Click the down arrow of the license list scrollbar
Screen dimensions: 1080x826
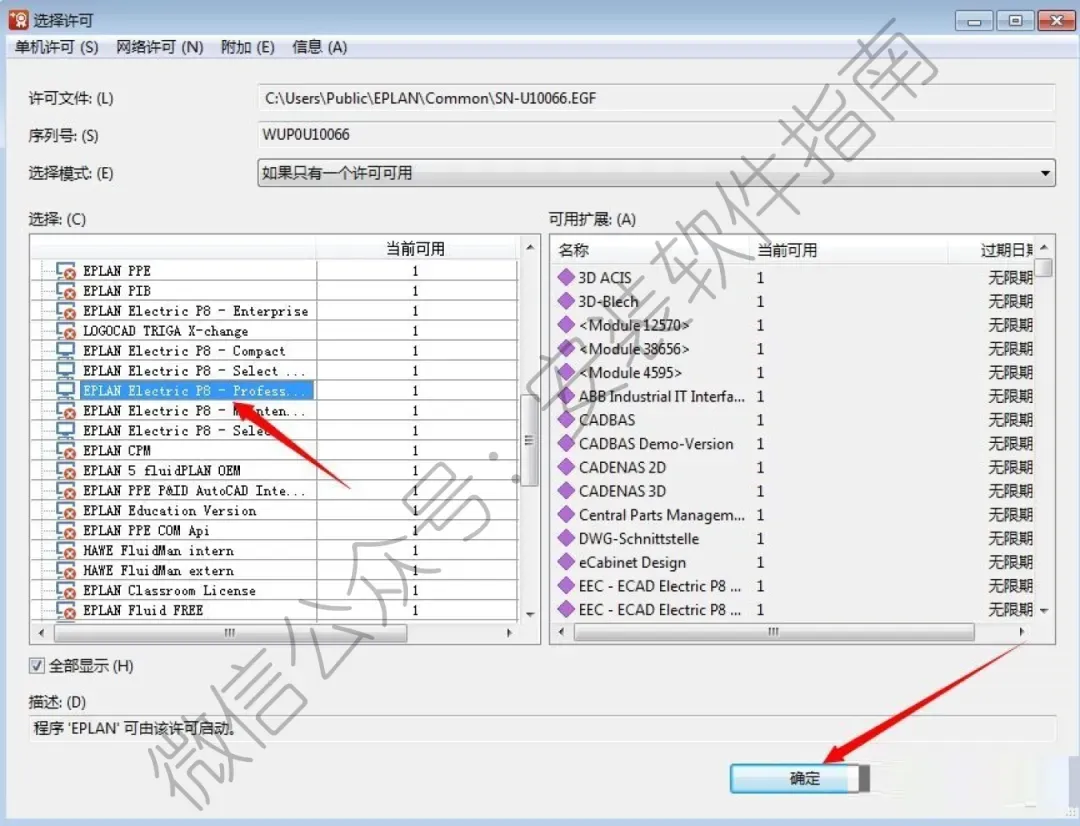pyautogui.click(x=530, y=614)
